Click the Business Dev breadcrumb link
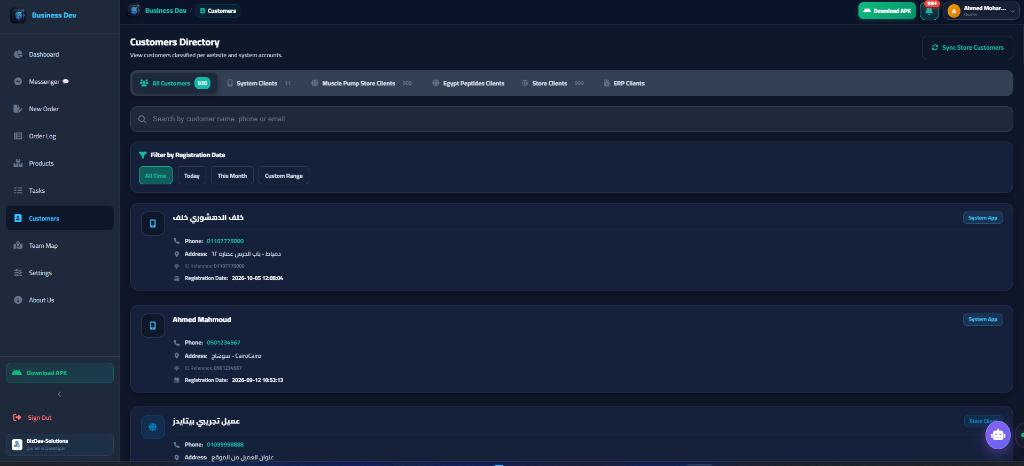The image size is (1024, 466). point(165,10)
